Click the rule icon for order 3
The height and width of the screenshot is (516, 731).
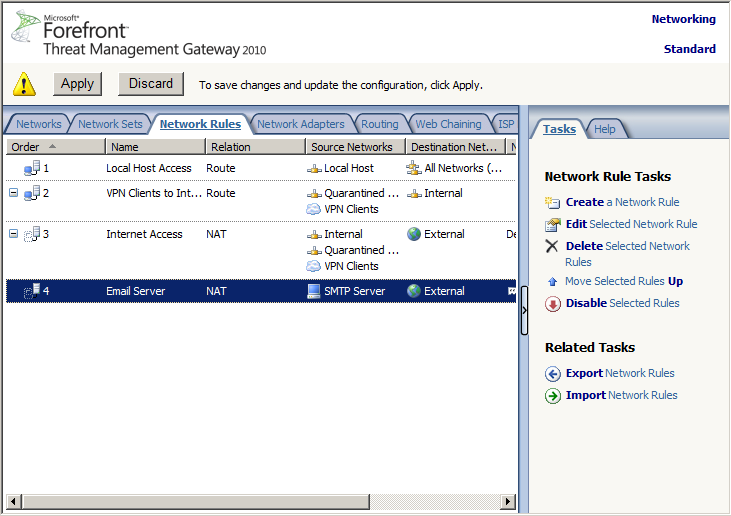[32, 234]
